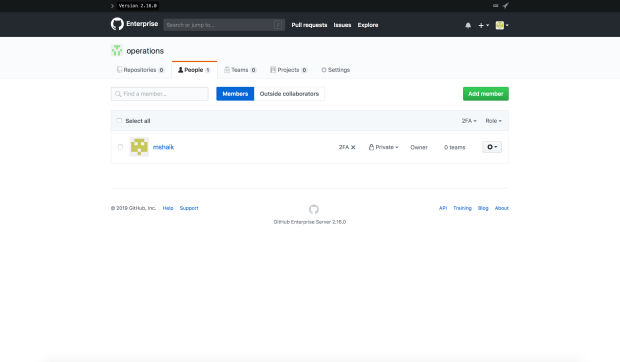Click the GitHub Octocat logo in header
The image size is (620, 362).
(x=117, y=24)
